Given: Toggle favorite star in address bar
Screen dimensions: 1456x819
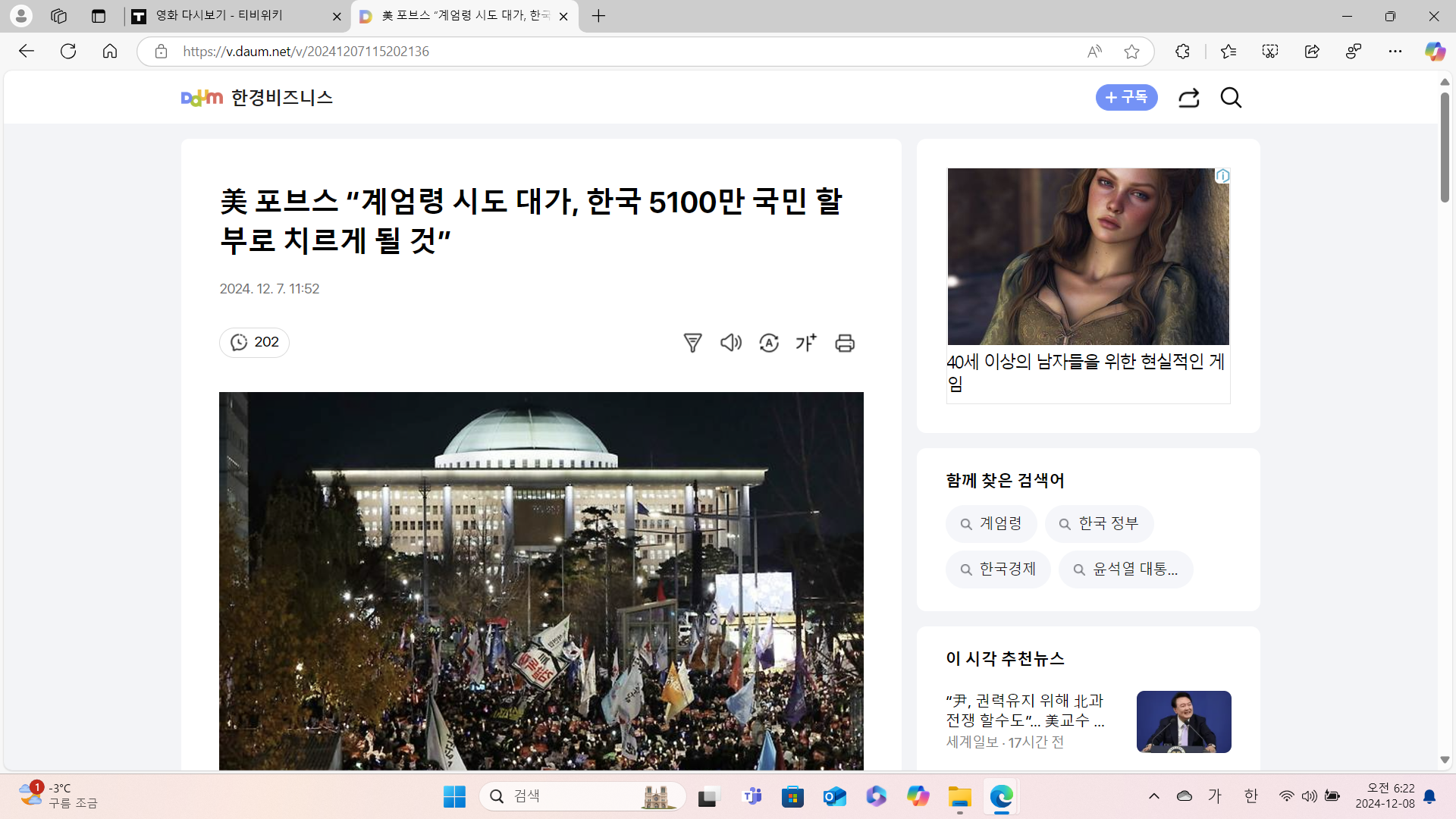Looking at the screenshot, I should coord(1131,52).
